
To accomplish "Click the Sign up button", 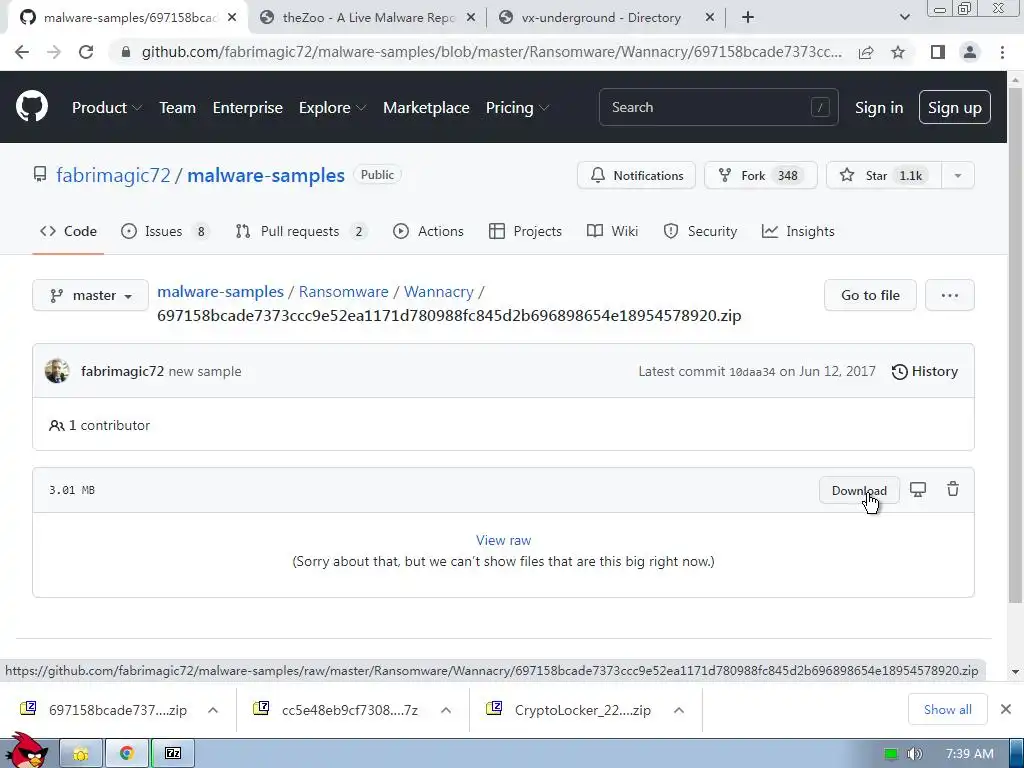I will pos(954,108).
